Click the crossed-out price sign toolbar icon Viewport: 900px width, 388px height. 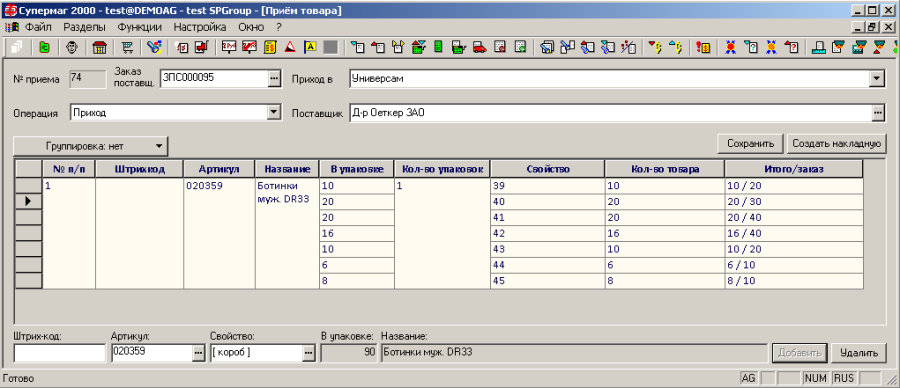[249, 47]
